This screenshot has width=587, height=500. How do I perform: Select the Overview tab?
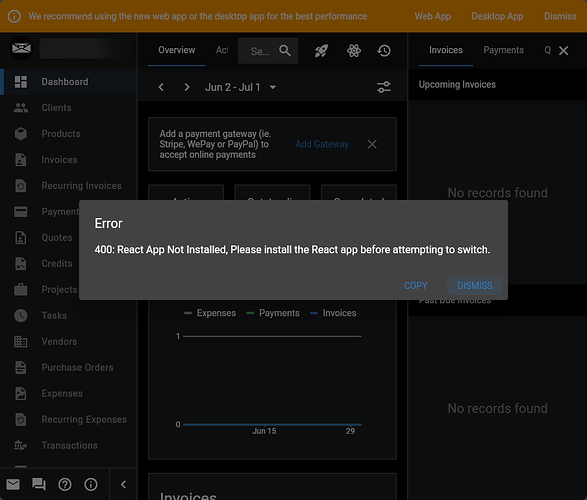click(x=177, y=50)
